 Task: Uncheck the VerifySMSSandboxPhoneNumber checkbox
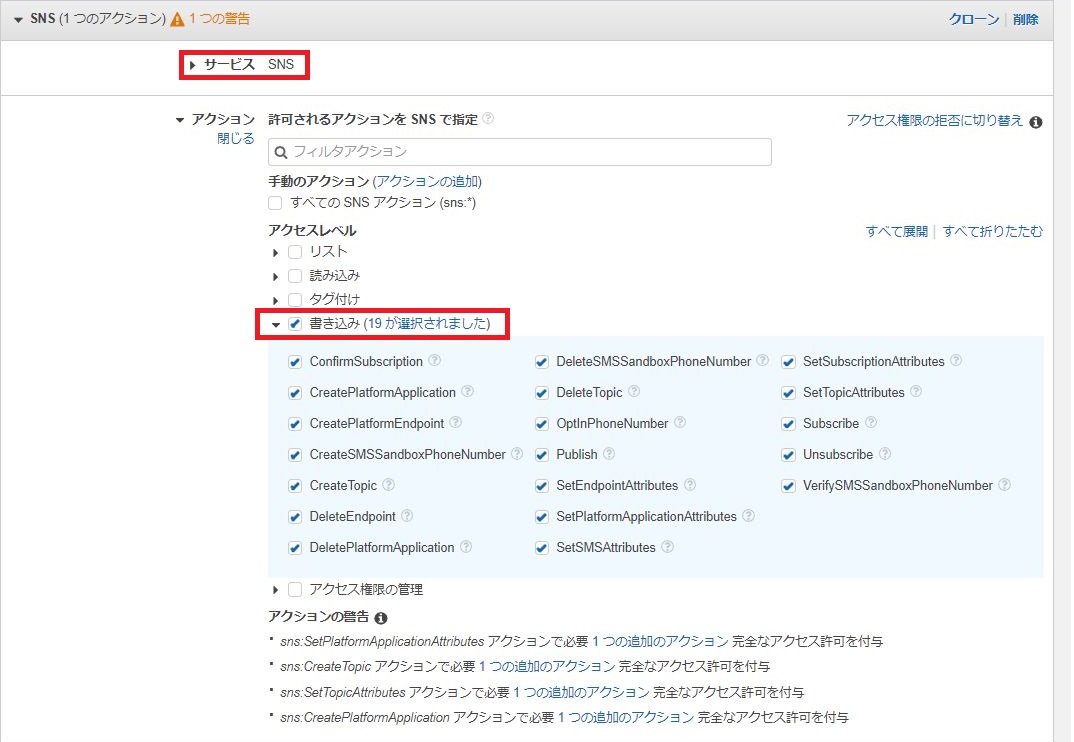point(788,486)
